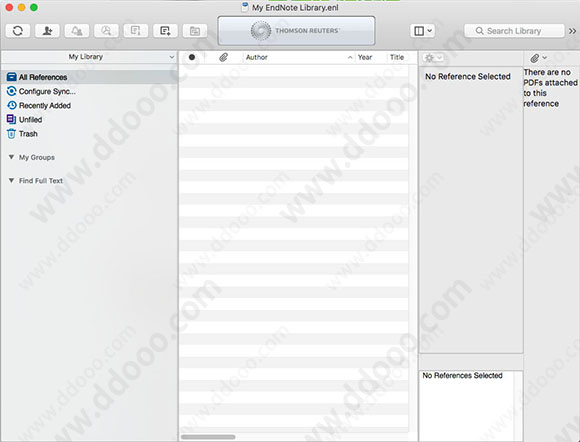Collapse the My Groups section
This screenshot has height=442, width=580.
point(11,157)
